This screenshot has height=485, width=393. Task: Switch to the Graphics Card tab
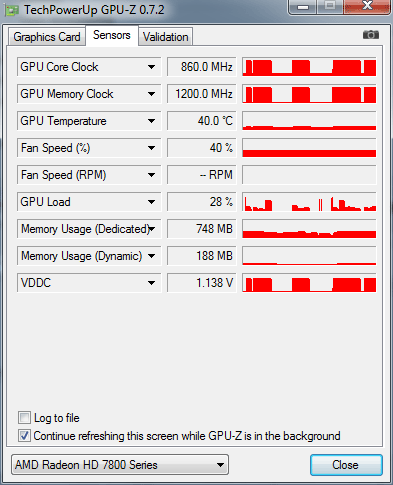coord(47,37)
